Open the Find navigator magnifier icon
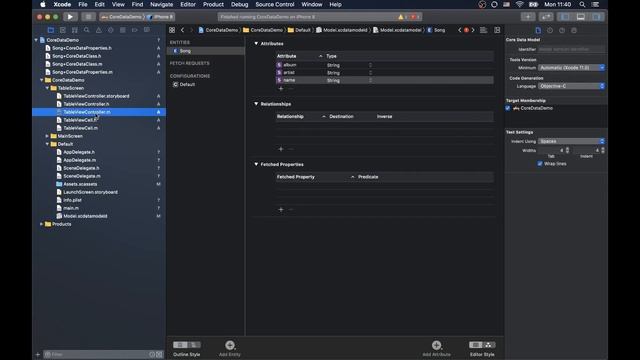The width and height of the screenshot is (640, 360). (87, 30)
